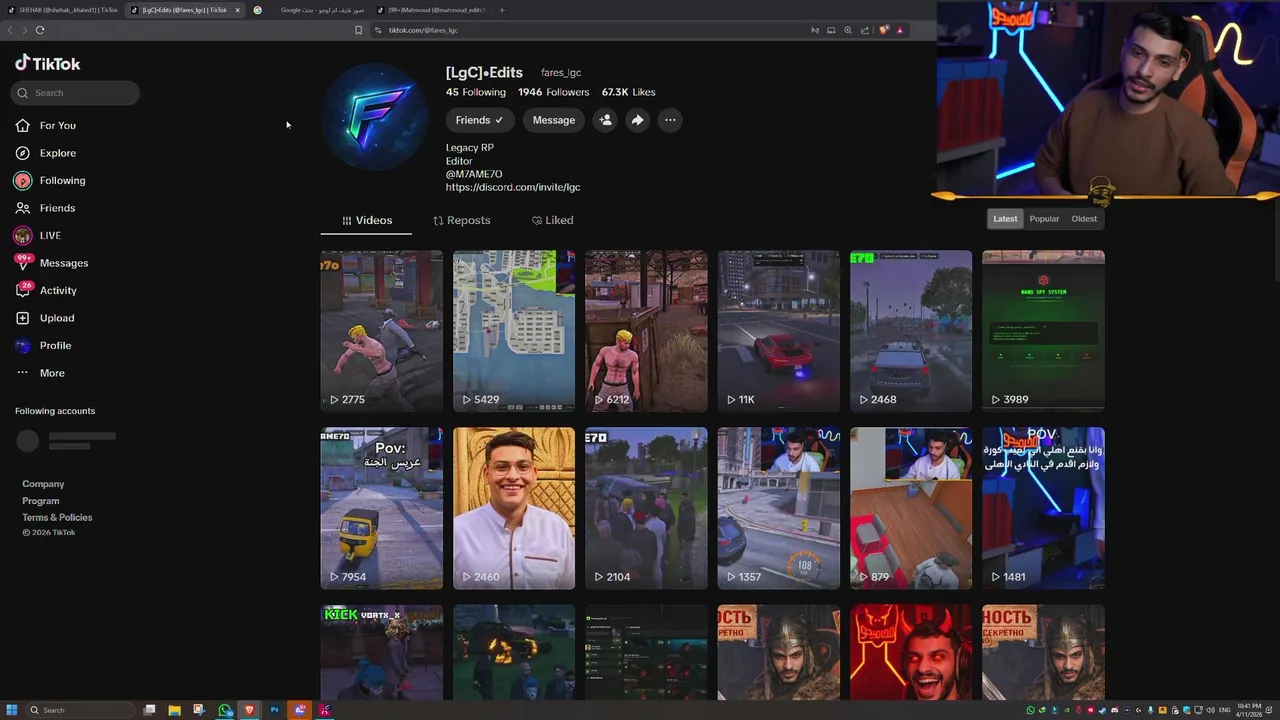1280x720 pixels.
Task: Focus the TikTok Search field
Action: pos(76,93)
